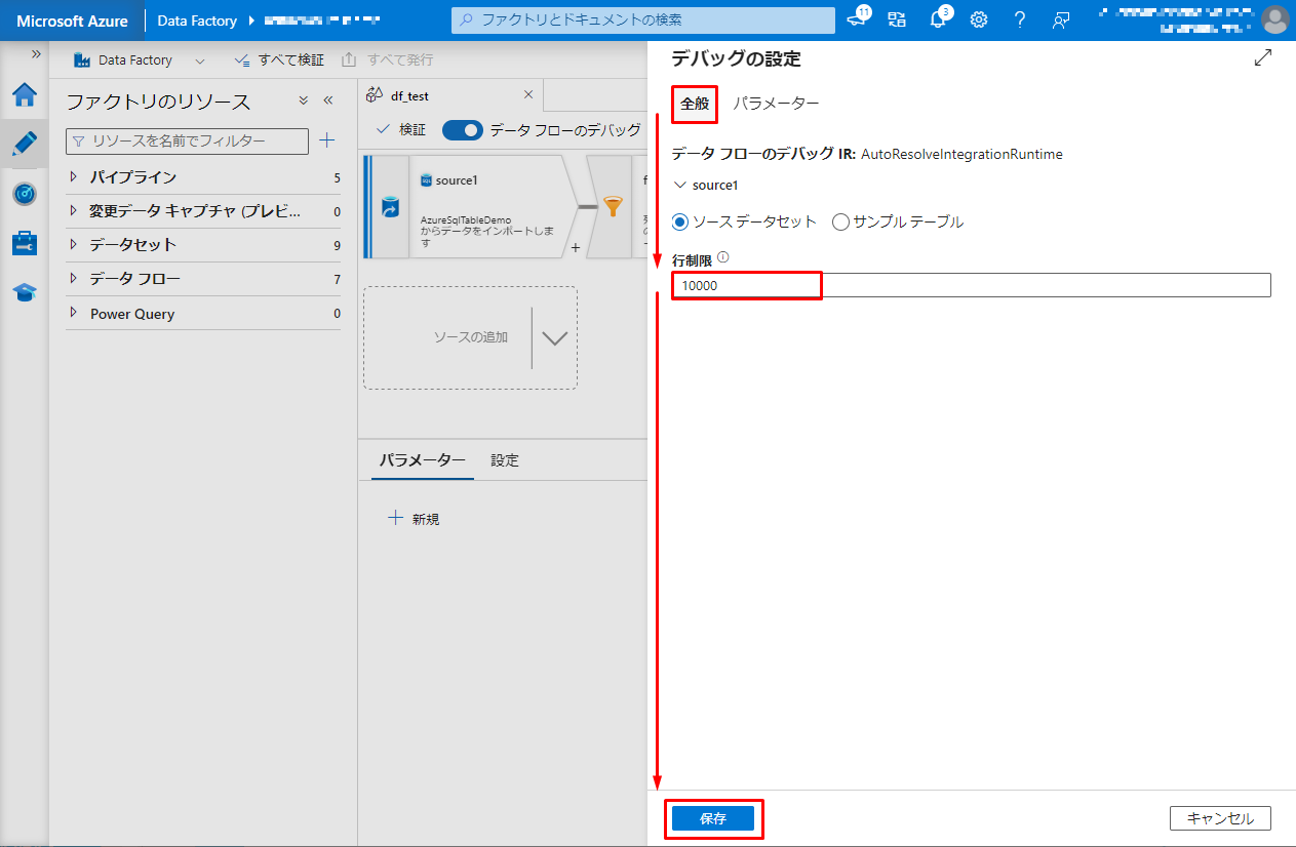The width and height of the screenshot is (1296, 847).
Task: Switch to the 設定 tab
Action: coord(504,460)
